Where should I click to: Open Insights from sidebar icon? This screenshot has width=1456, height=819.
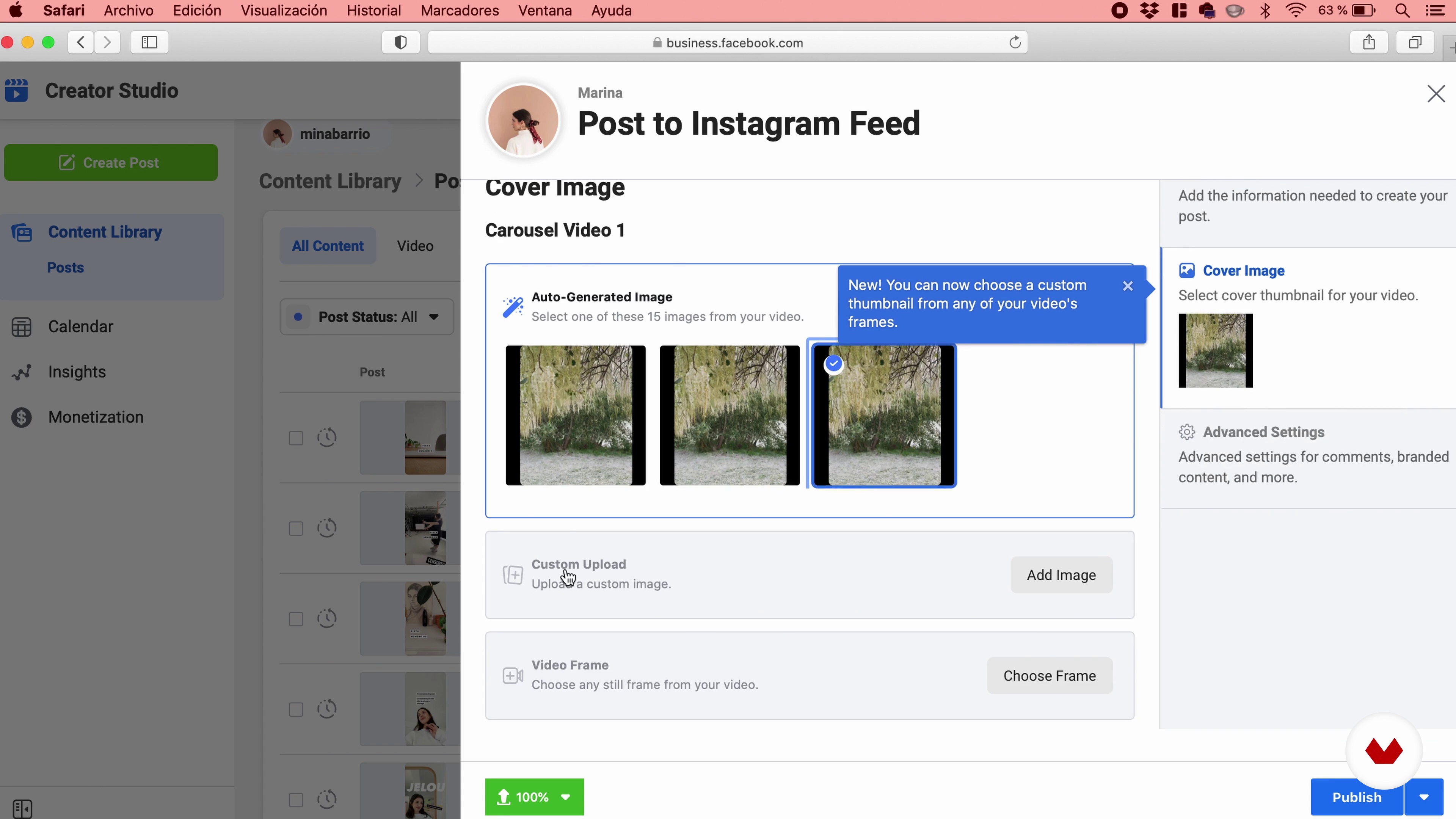(22, 372)
